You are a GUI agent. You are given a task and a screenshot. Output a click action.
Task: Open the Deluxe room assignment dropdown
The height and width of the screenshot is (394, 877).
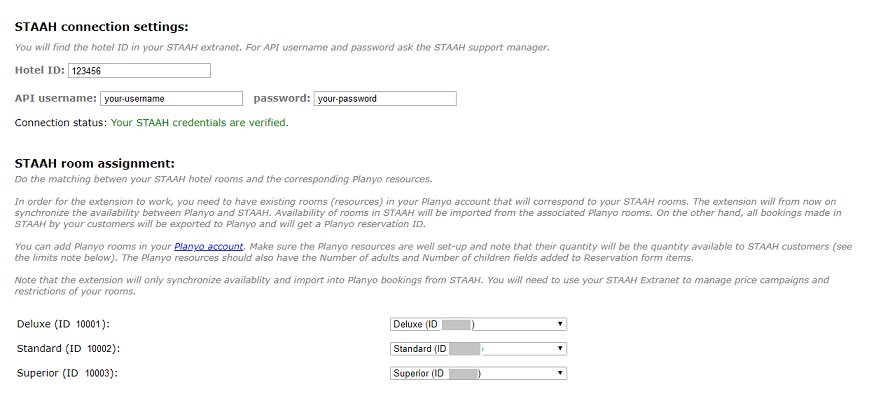click(x=478, y=324)
